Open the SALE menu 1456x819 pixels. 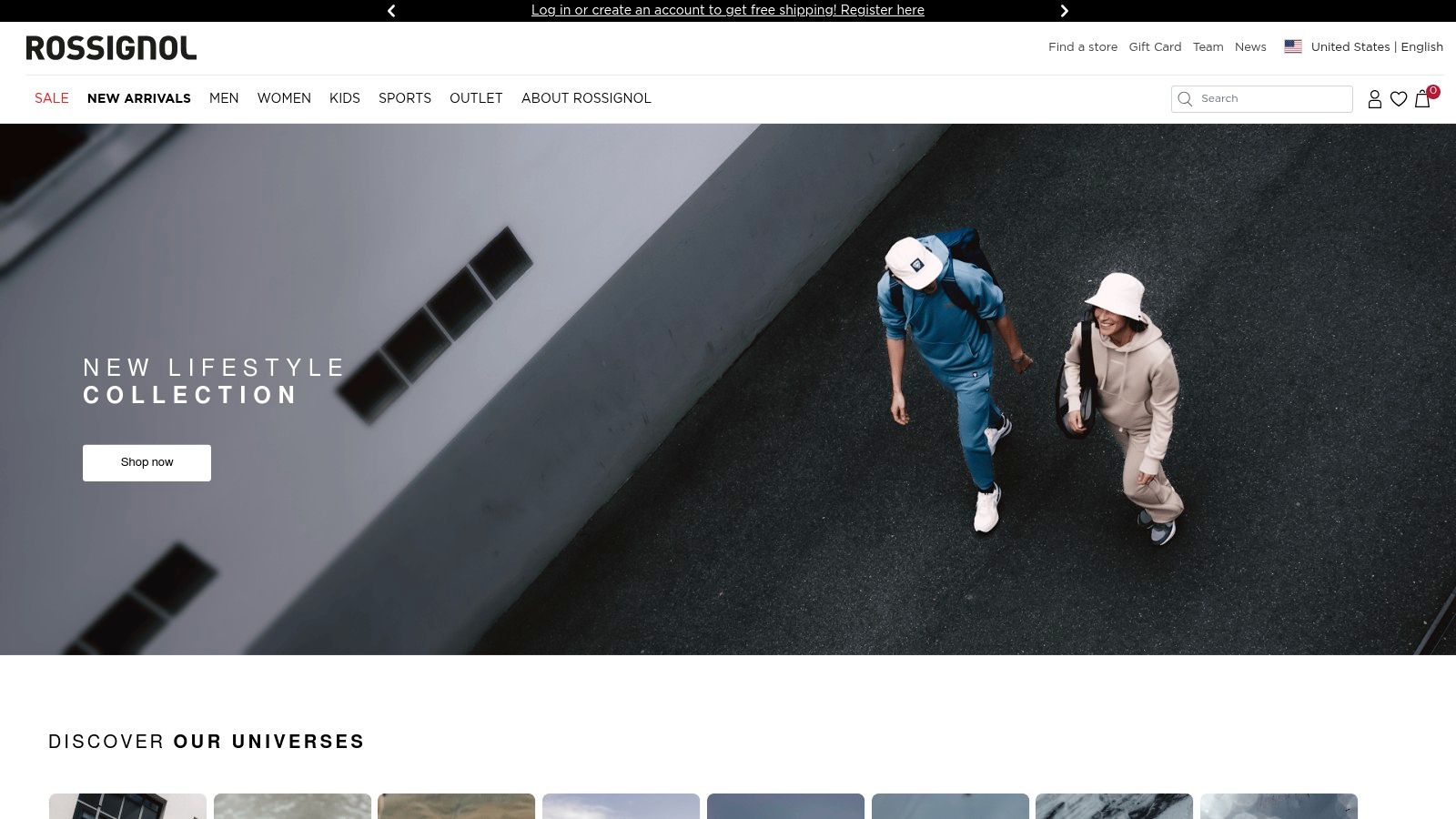(x=52, y=98)
